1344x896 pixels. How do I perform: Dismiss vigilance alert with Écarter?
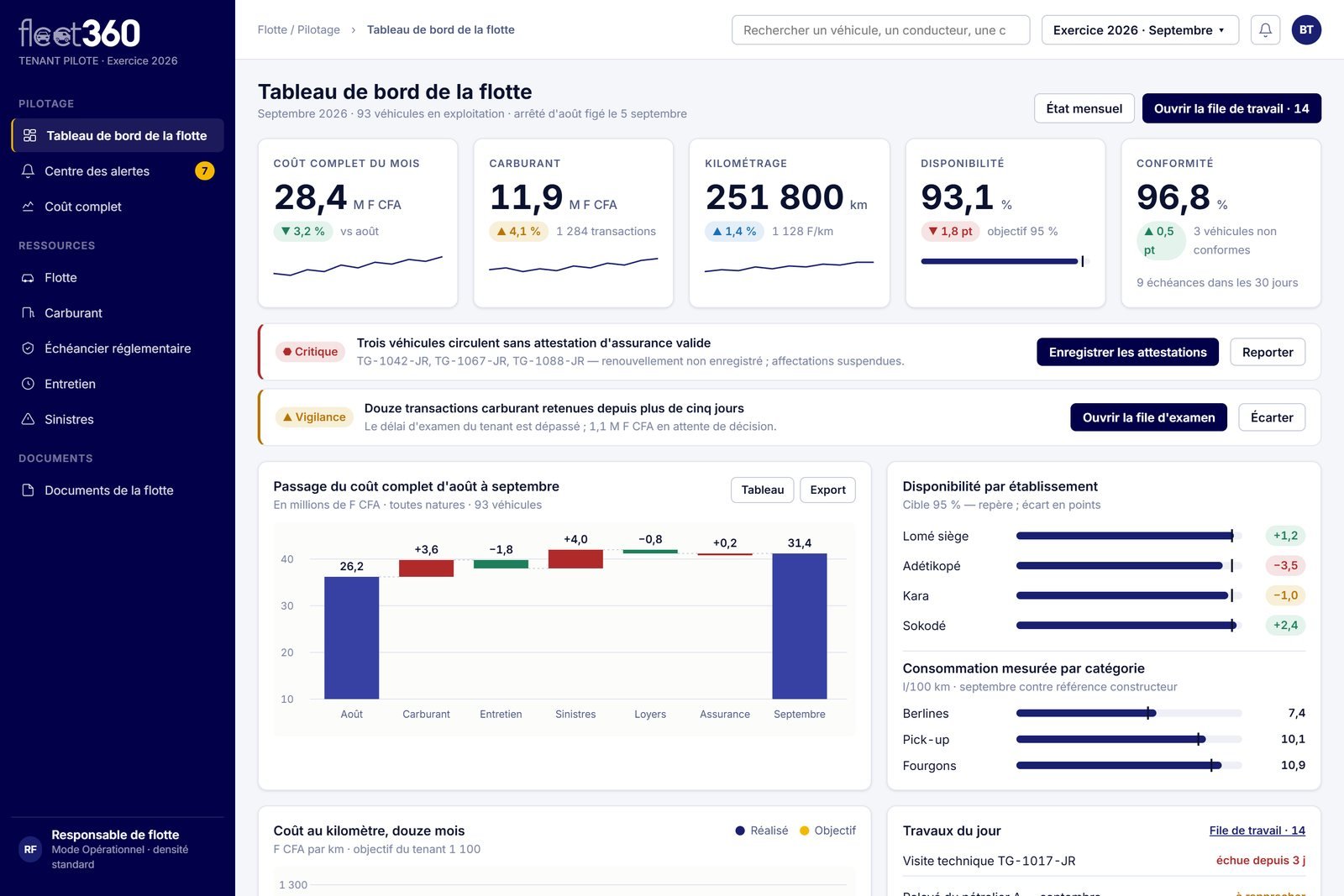coord(1272,417)
